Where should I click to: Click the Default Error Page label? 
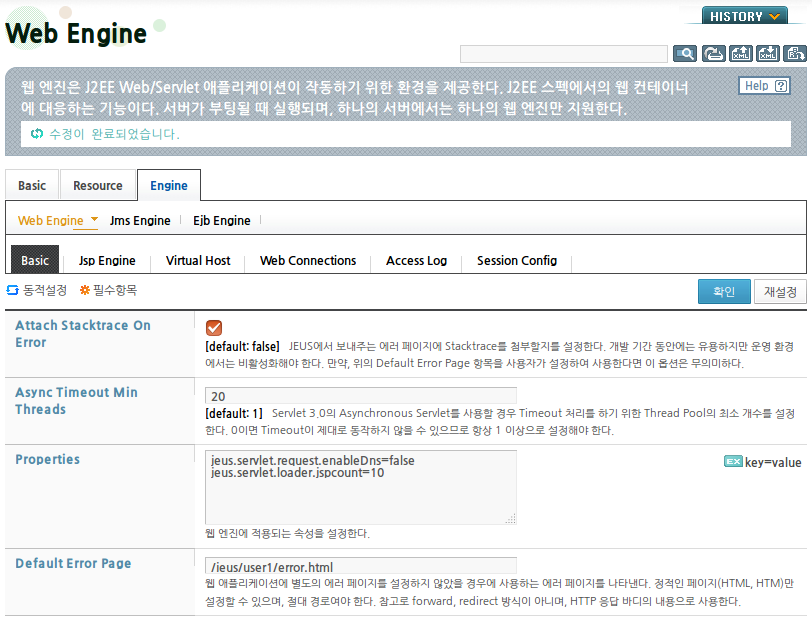point(73,563)
